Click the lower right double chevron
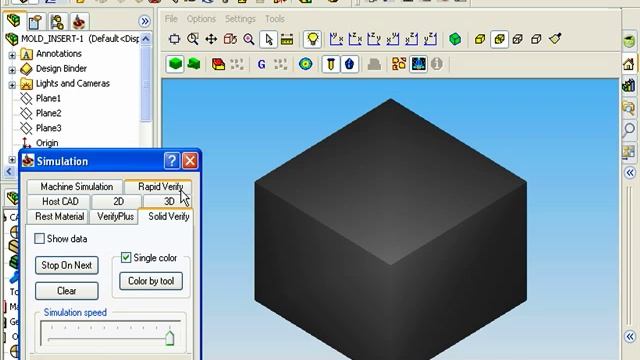The width and height of the screenshot is (640, 360). pyautogui.click(x=630, y=337)
